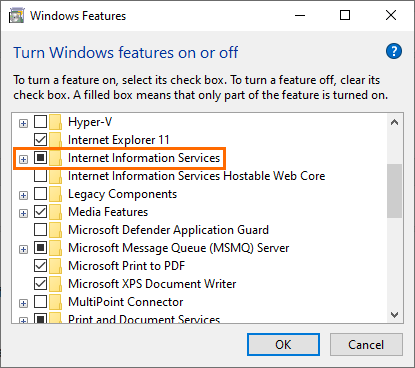Uncheck the Internet Explorer 11 checkbox
This screenshot has height=368, width=415.
point(40,139)
